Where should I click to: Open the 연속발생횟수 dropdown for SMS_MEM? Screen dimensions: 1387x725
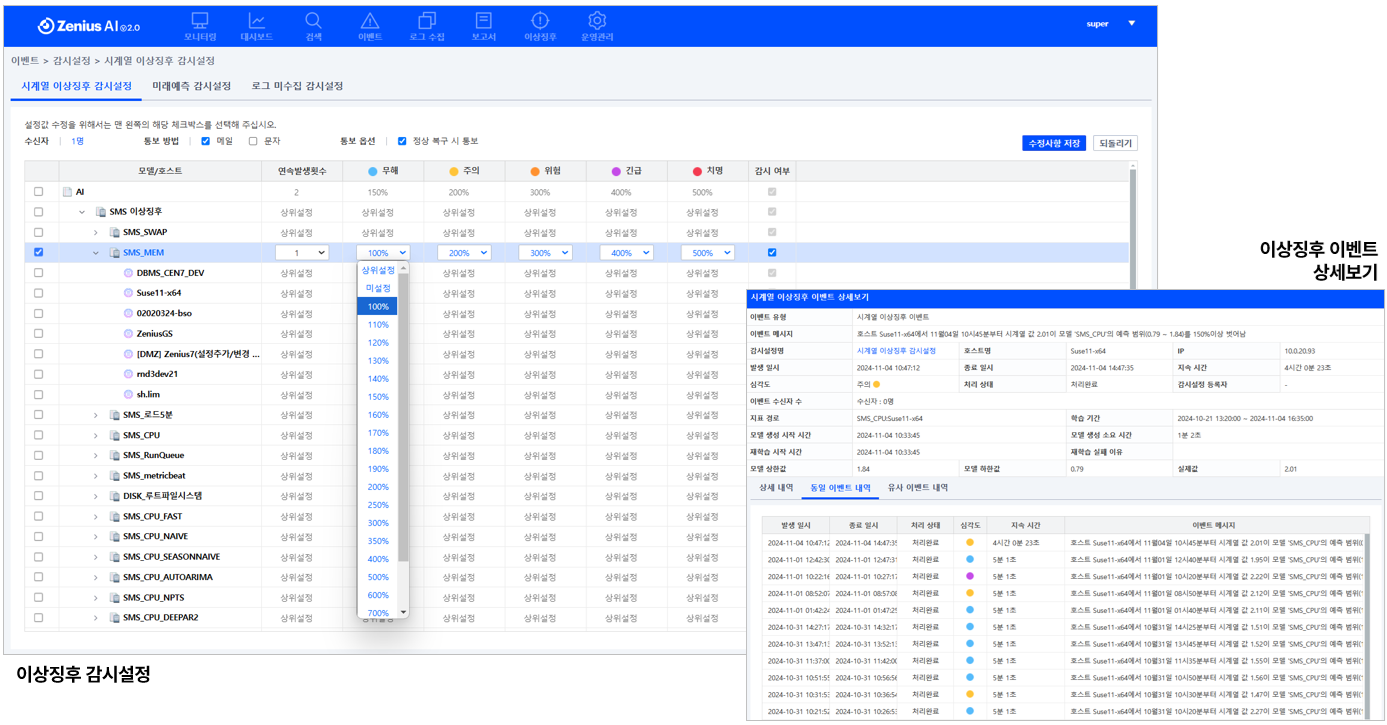pos(302,253)
